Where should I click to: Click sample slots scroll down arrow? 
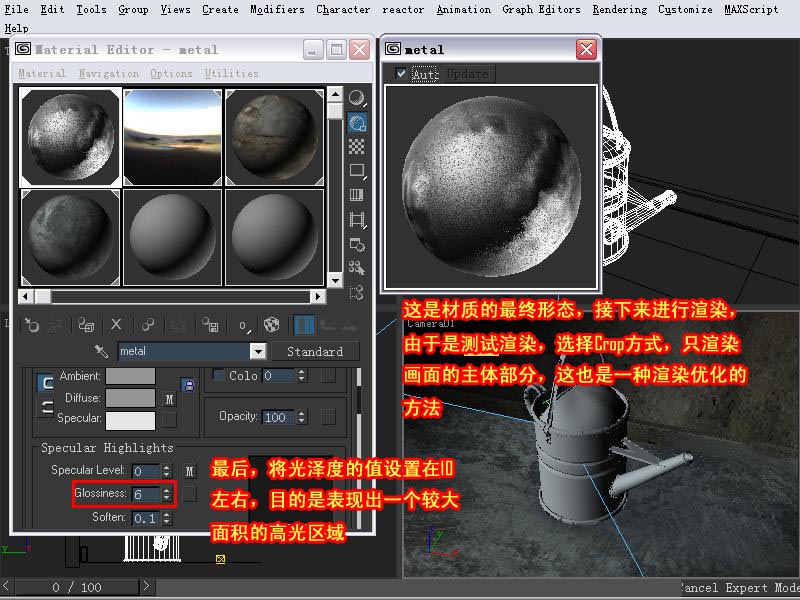[x=335, y=280]
